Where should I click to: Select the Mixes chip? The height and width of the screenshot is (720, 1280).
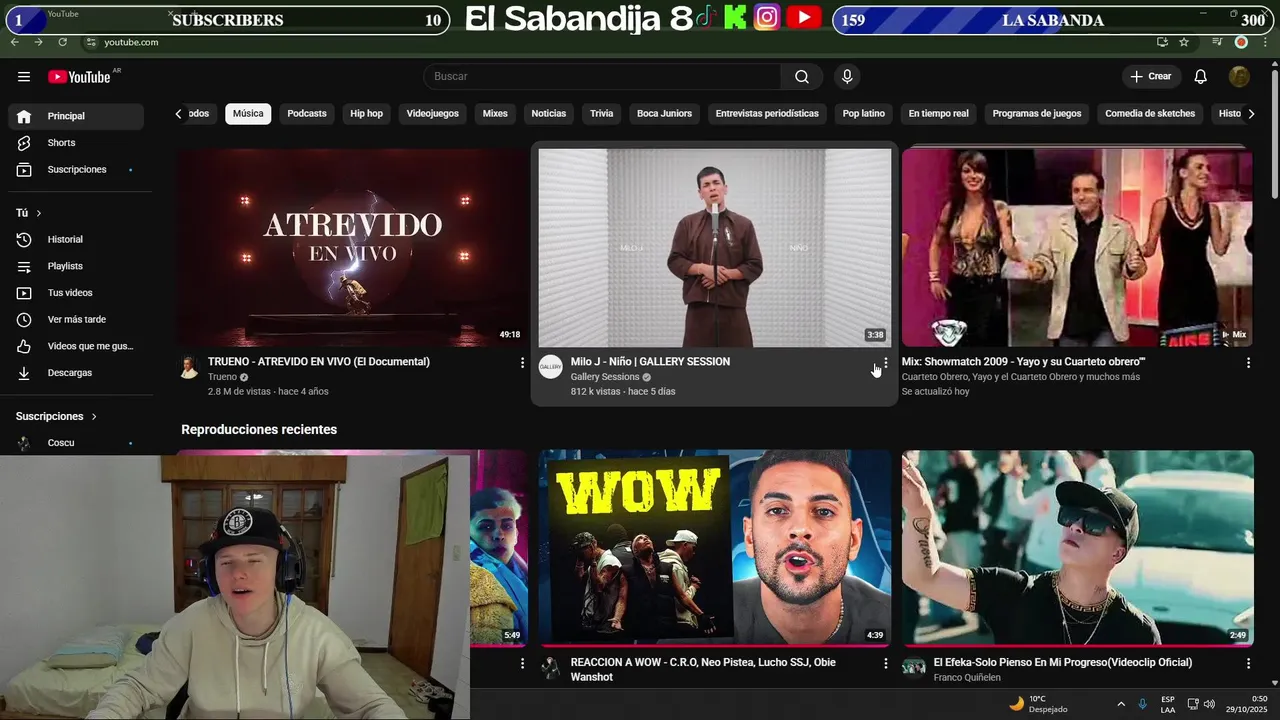pos(495,114)
